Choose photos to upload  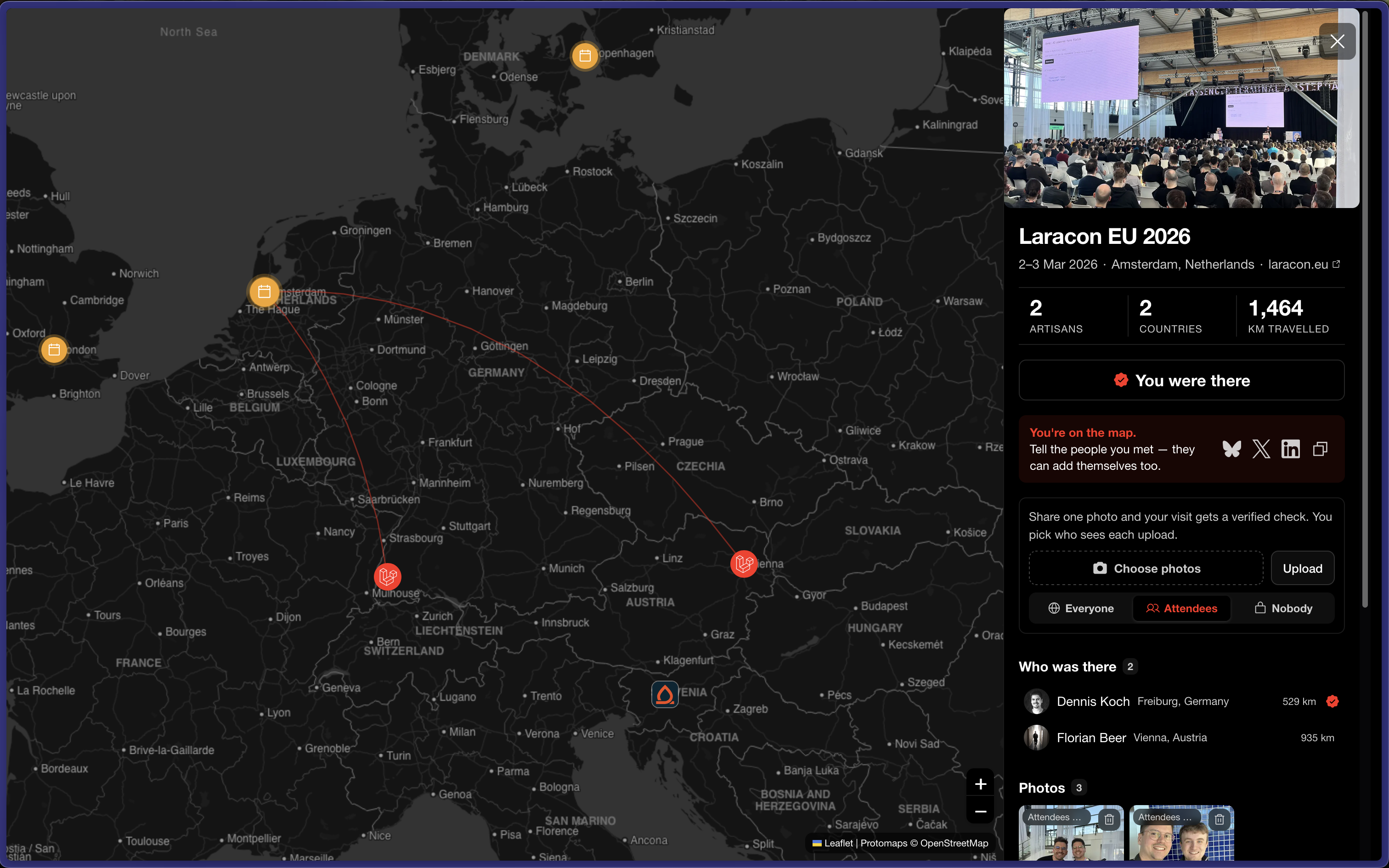coord(1146,569)
